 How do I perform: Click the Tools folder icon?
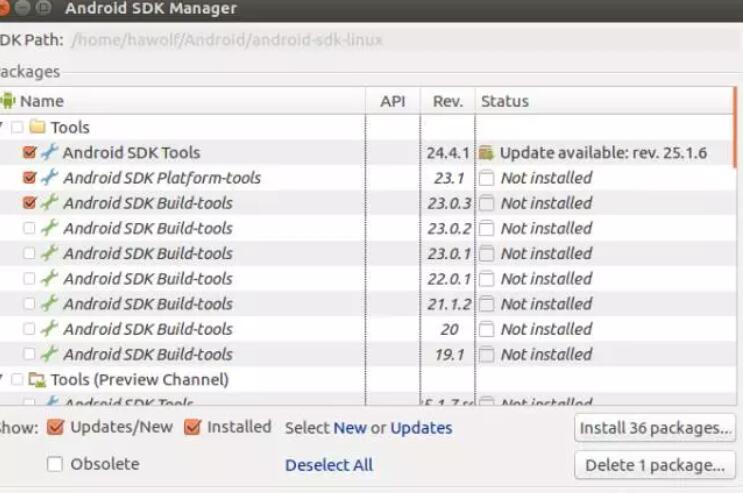click(x=37, y=127)
